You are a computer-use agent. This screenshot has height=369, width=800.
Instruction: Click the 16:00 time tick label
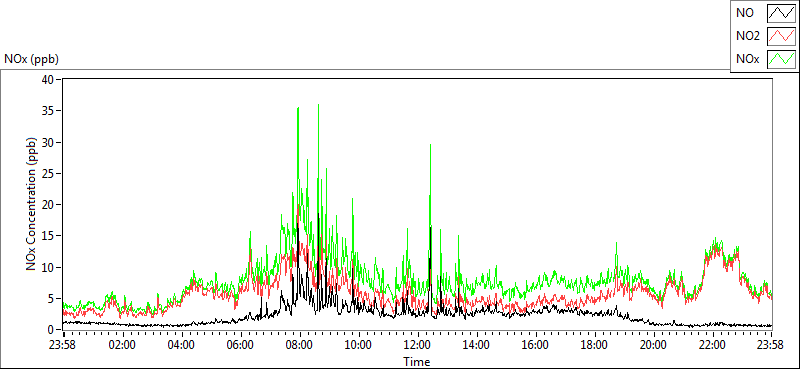tap(536, 344)
